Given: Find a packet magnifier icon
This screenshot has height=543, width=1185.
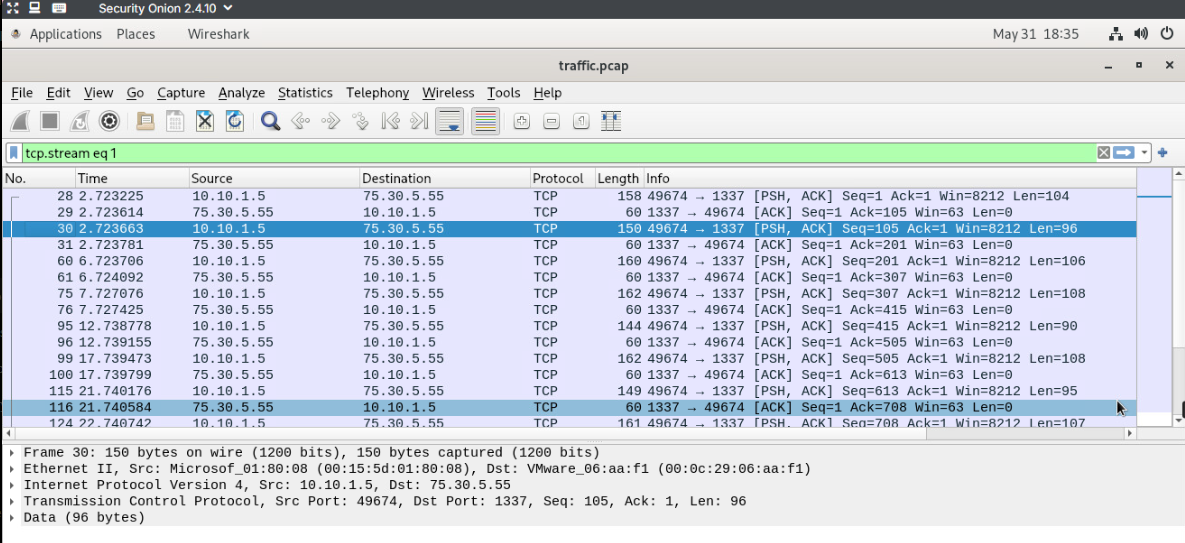Looking at the screenshot, I should click(x=271, y=121).
